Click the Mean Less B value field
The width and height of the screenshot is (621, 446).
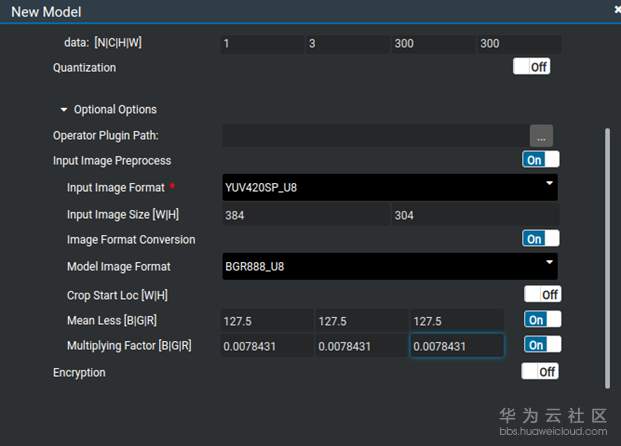(266, 321)
